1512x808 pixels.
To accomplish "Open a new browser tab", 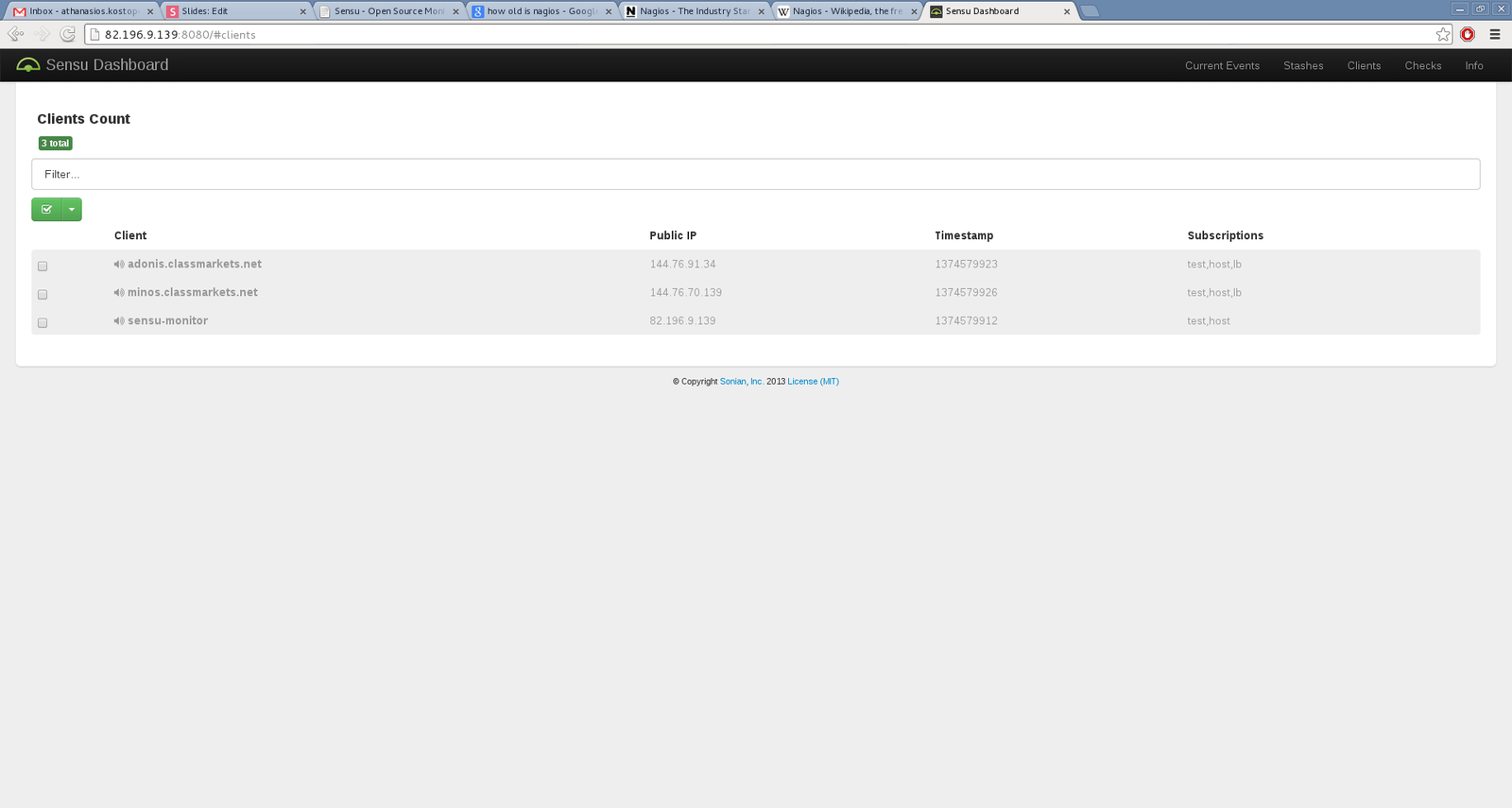I will (x=1090, y=11).
